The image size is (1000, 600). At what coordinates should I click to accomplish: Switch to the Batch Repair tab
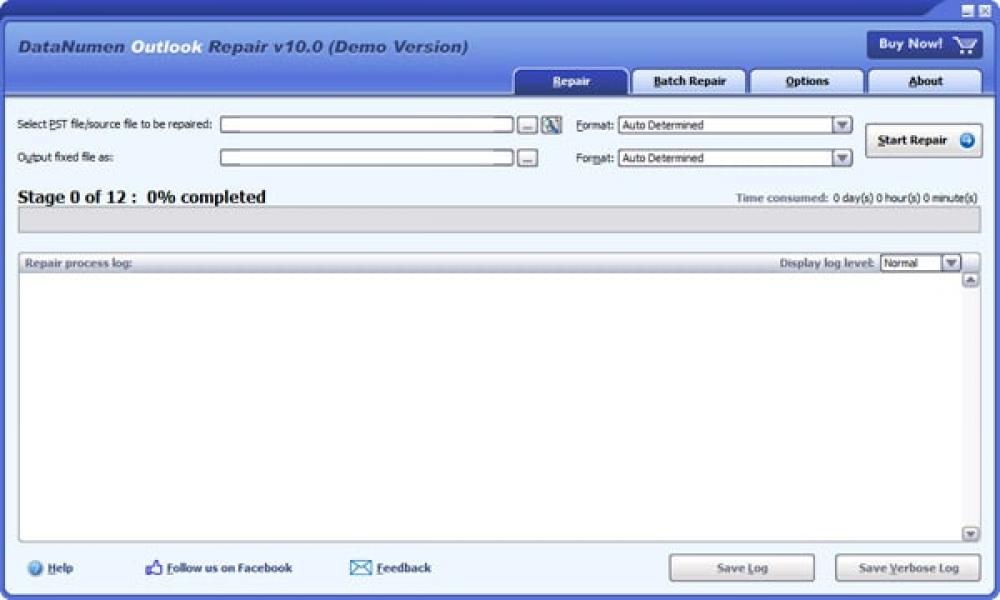pyautogui.click(x=688, y=81)
